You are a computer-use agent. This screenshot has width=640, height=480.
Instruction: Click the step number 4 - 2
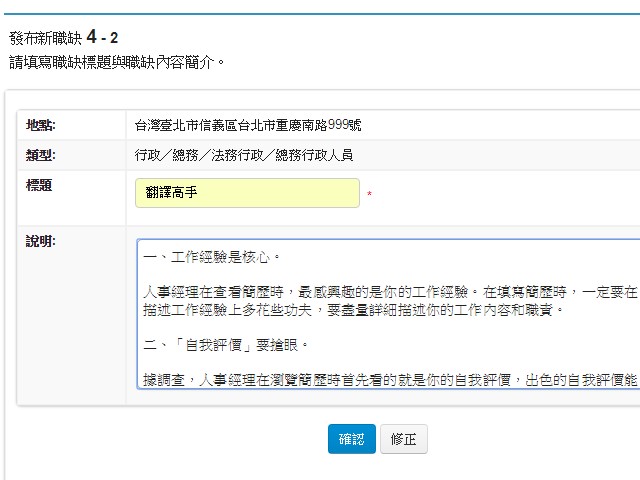[102, 38]
